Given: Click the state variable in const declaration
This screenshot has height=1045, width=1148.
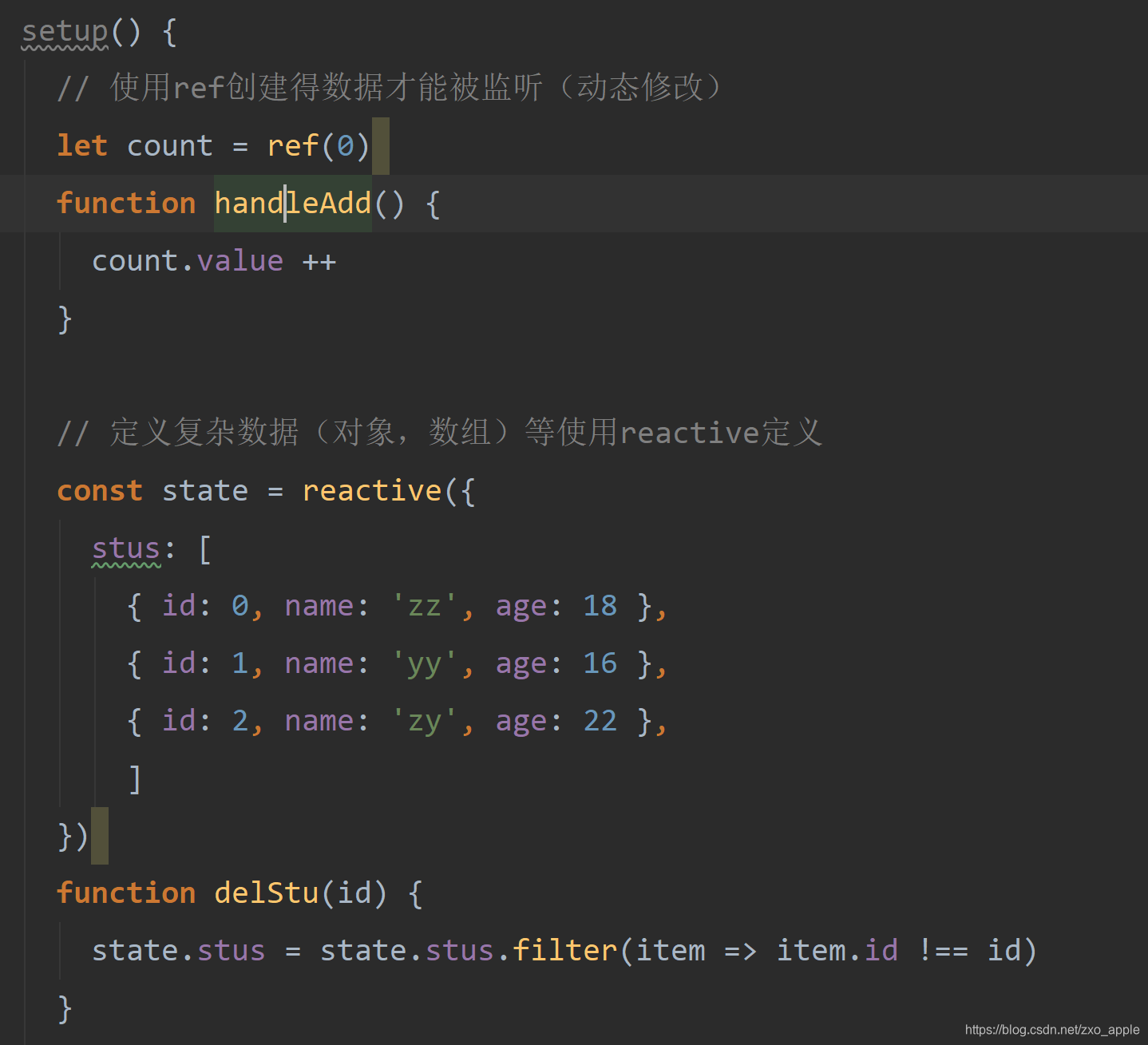Looking at the screenshot, I should tap(205, 491).
